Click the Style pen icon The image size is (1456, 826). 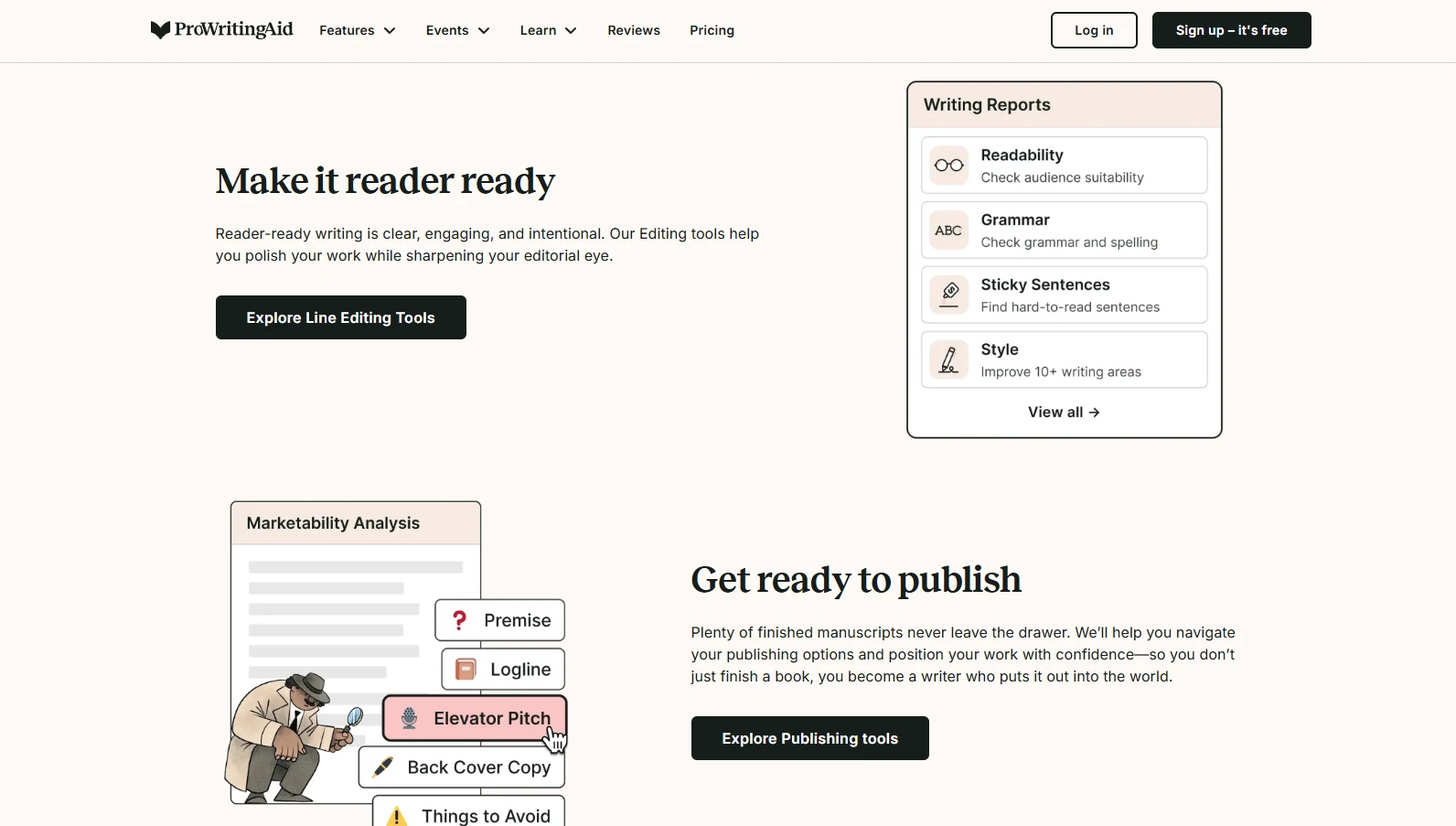[x=948, y=359]
